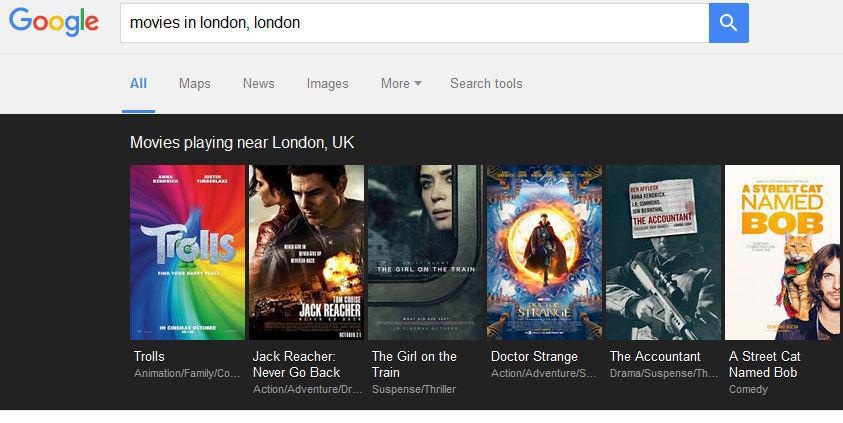Screen dimensions: 843x423
Task: Click The Girl on the Train title
Action: 414,364
